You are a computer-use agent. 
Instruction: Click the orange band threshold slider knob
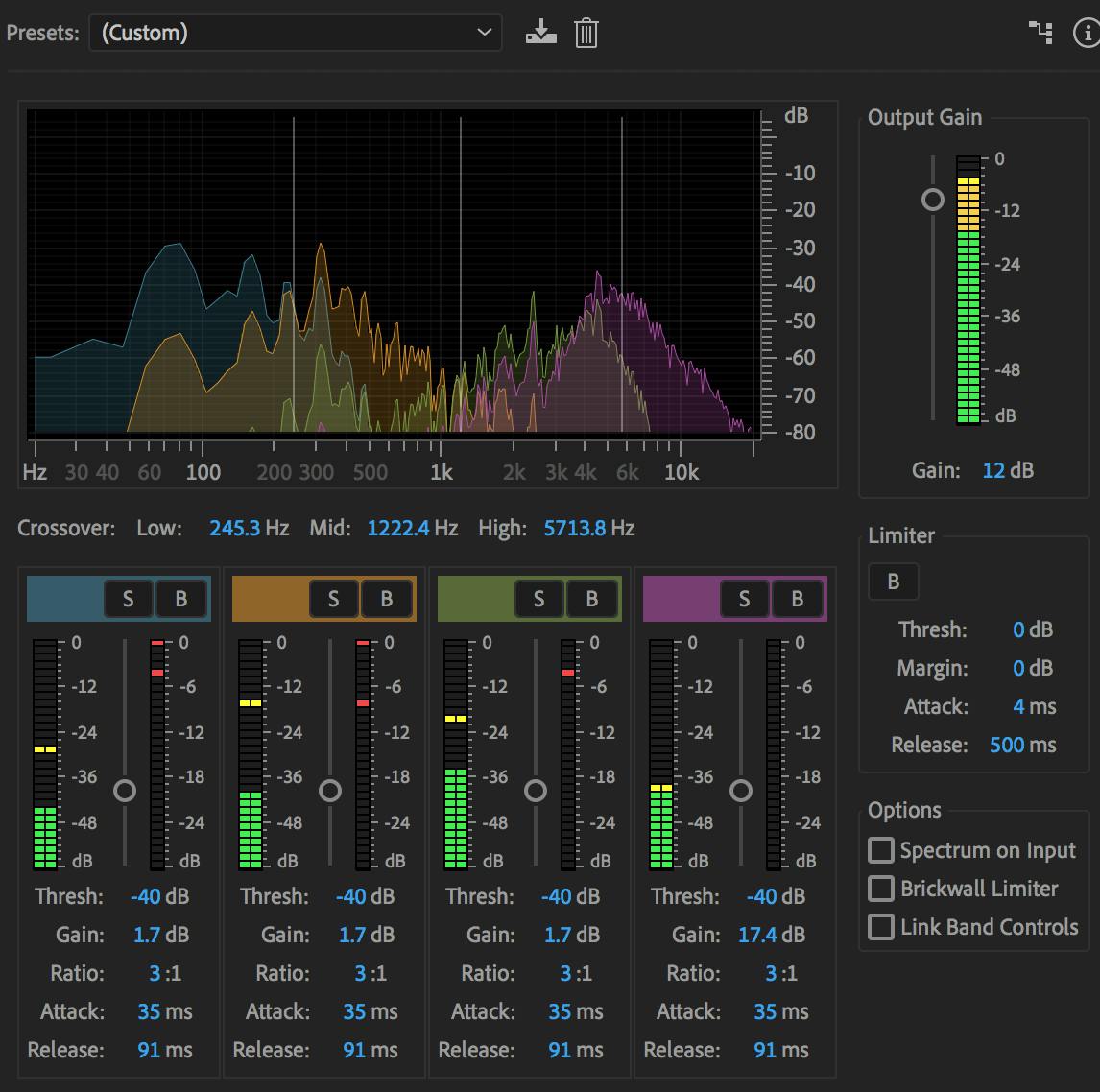pos(330,791)
